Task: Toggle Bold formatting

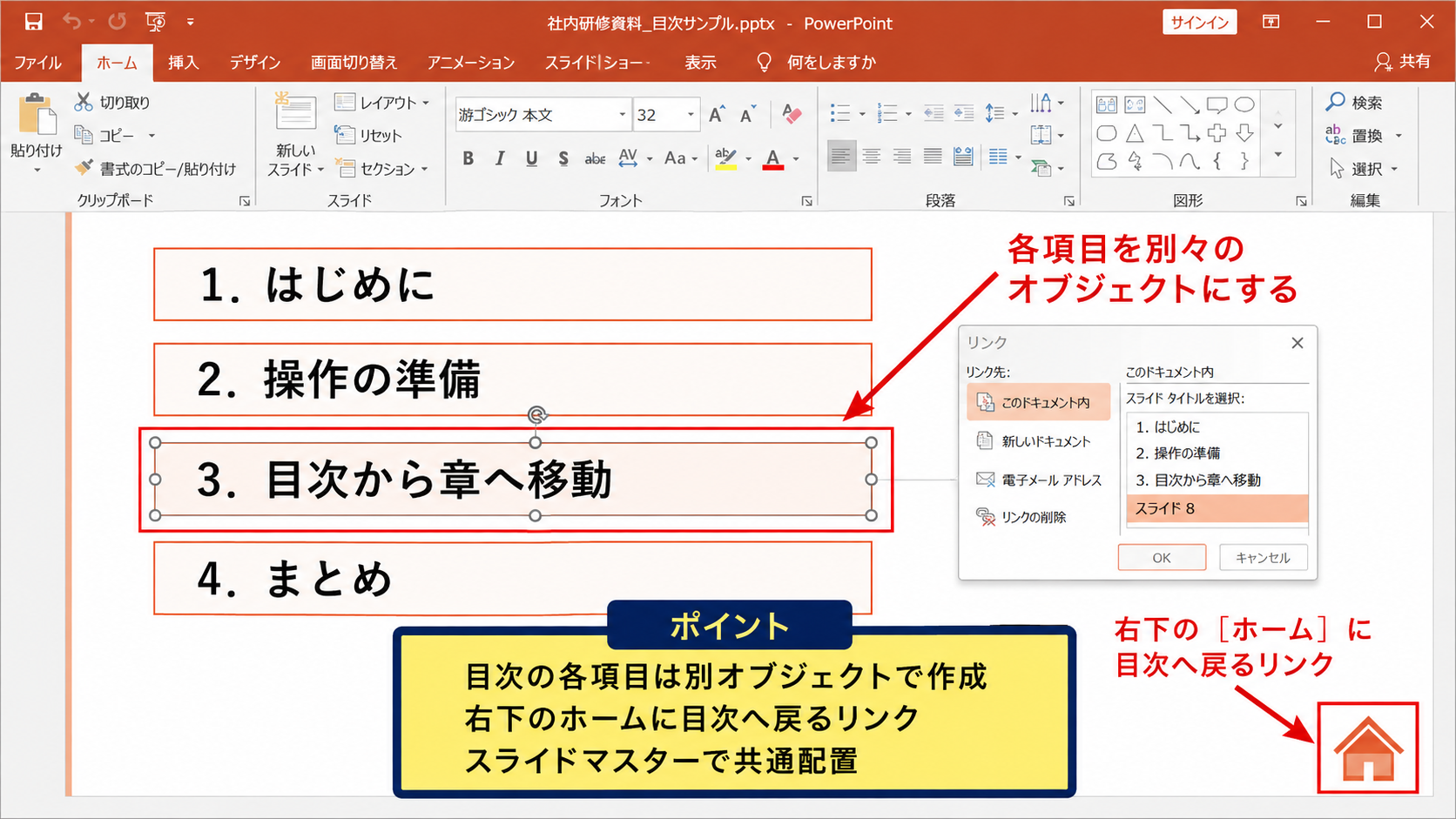Action: coord(468,158)
